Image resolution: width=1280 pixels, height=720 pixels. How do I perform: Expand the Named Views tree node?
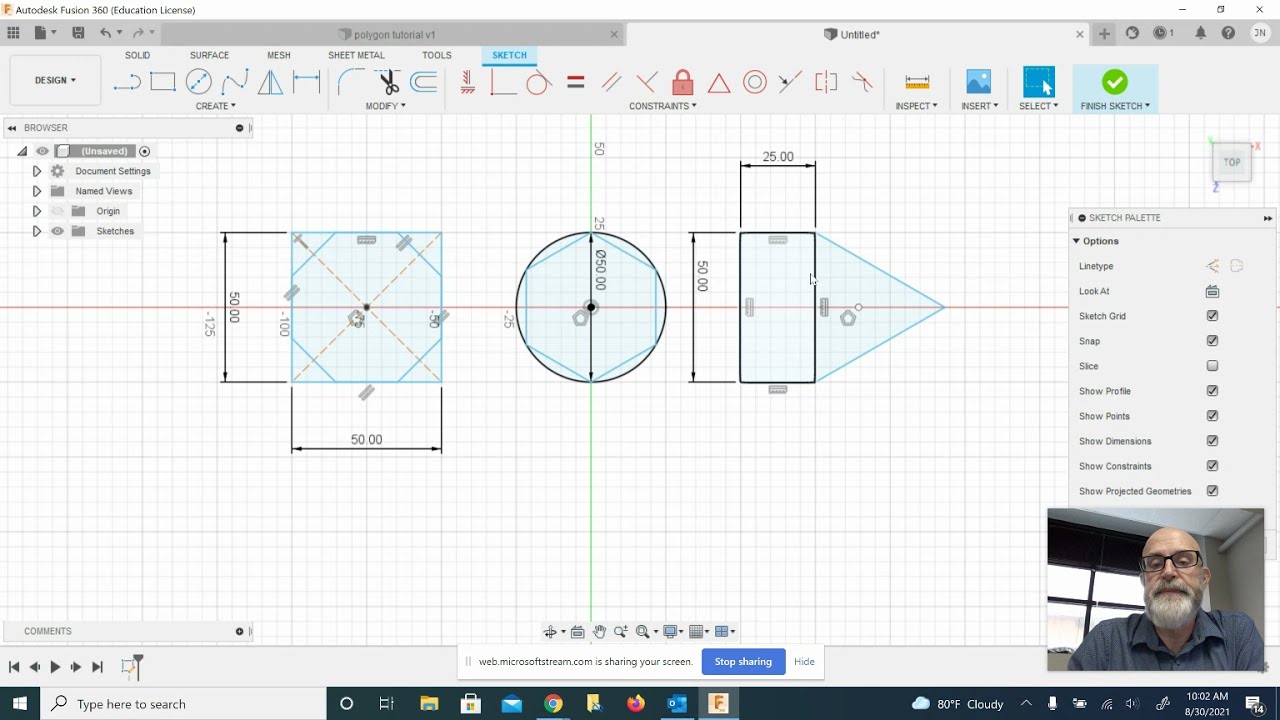(36, 191)
